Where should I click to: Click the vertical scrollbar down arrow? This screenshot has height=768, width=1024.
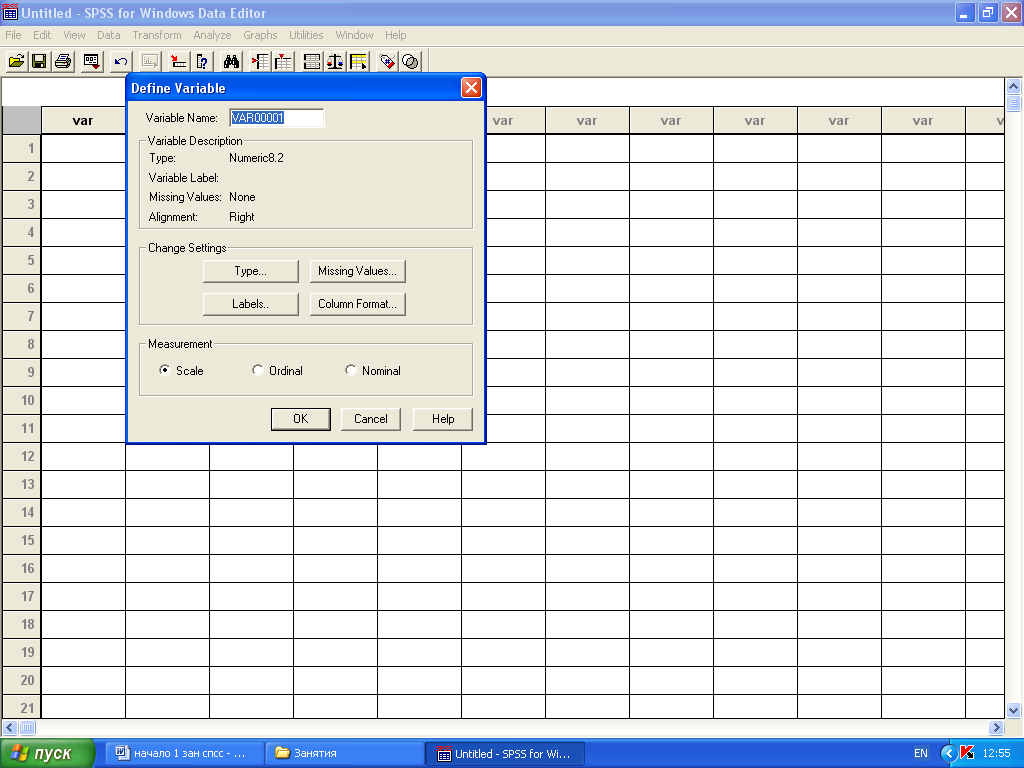(1014, 711)
